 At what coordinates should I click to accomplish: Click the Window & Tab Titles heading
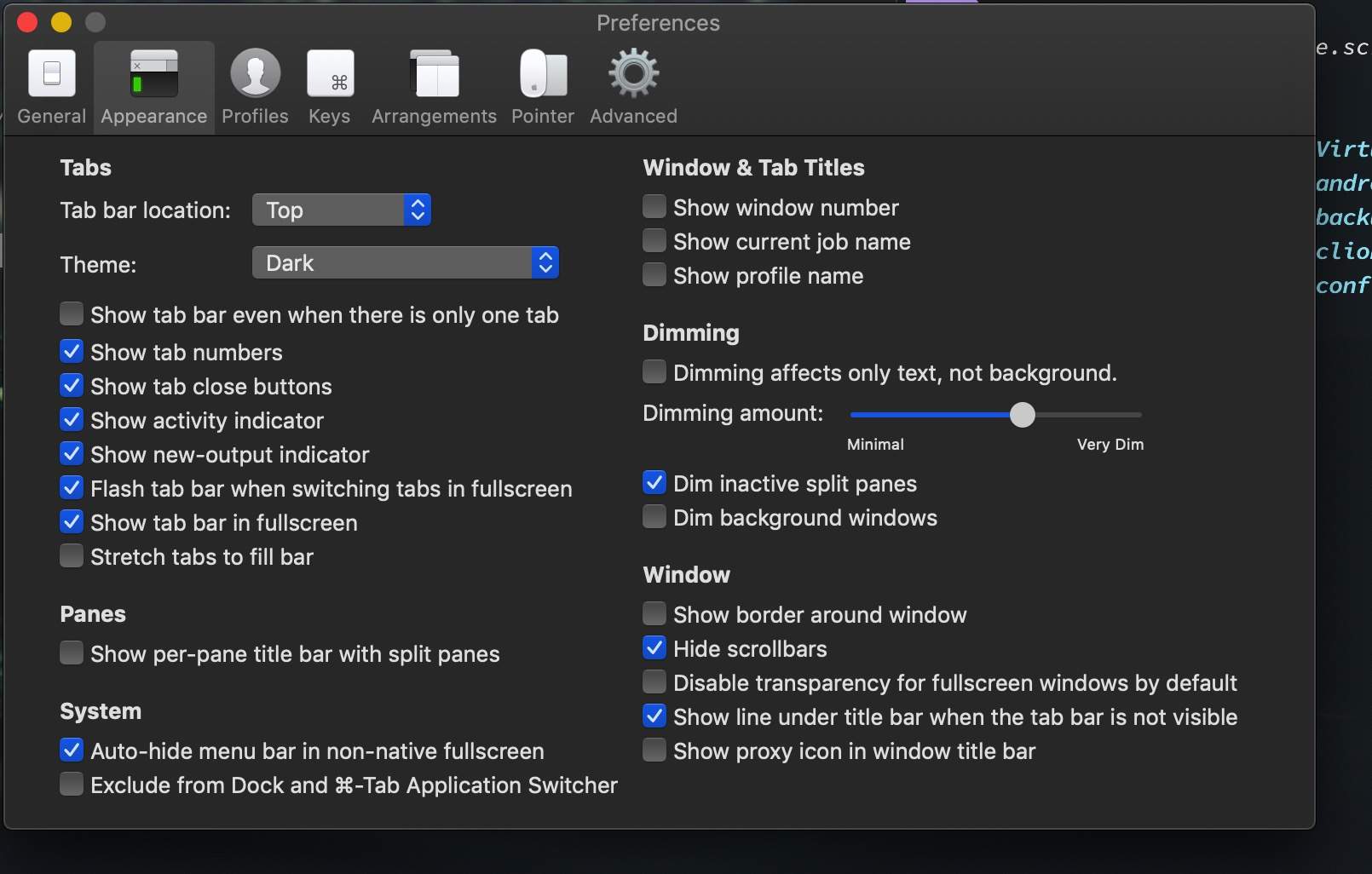coord(753,167)
